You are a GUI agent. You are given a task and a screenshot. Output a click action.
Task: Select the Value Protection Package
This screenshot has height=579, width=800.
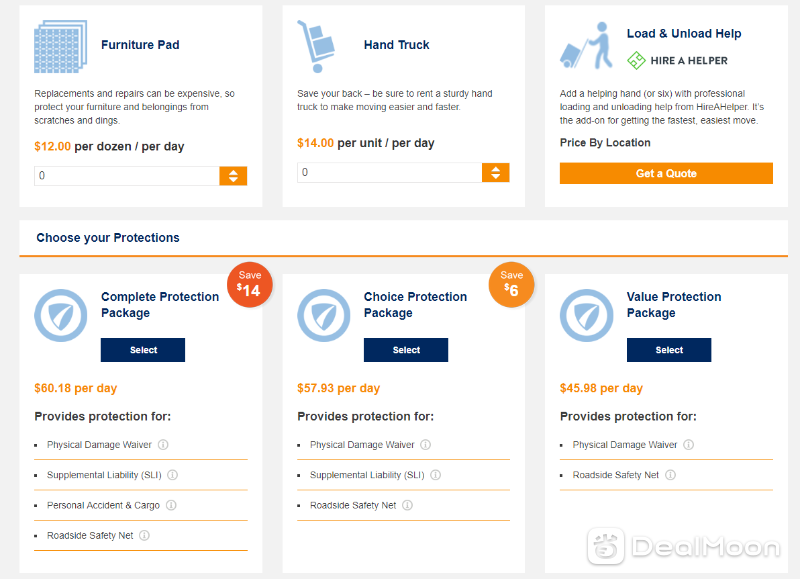click(x=669, y=350)
